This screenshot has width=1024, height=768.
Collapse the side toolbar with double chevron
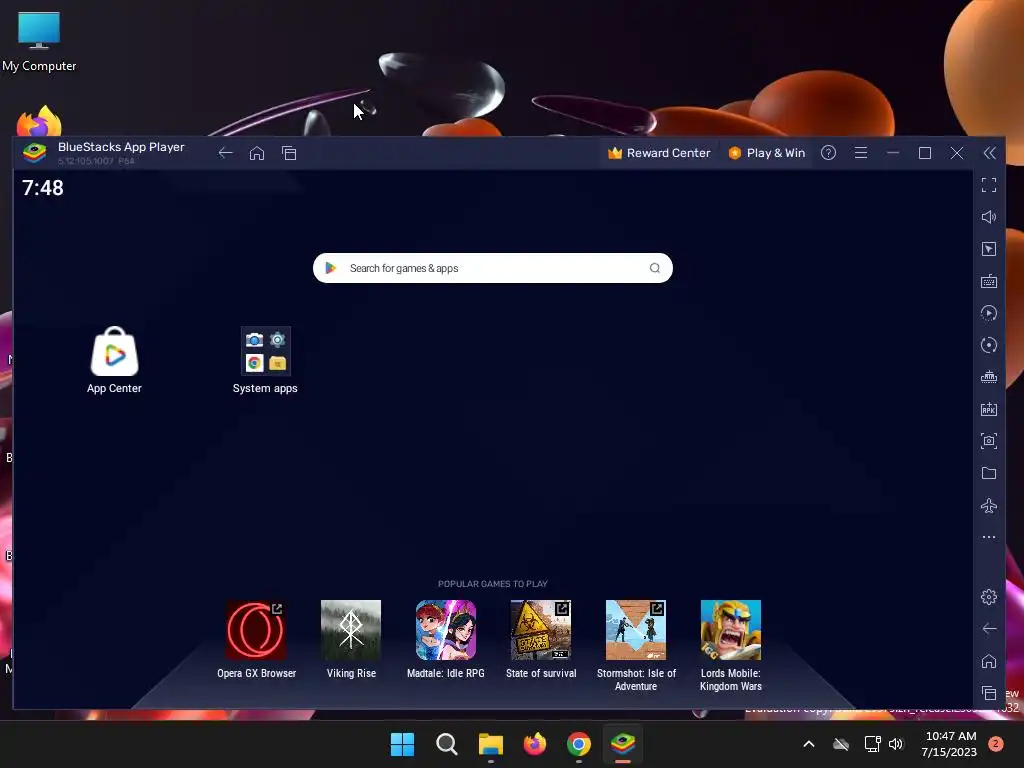point(989,153)
